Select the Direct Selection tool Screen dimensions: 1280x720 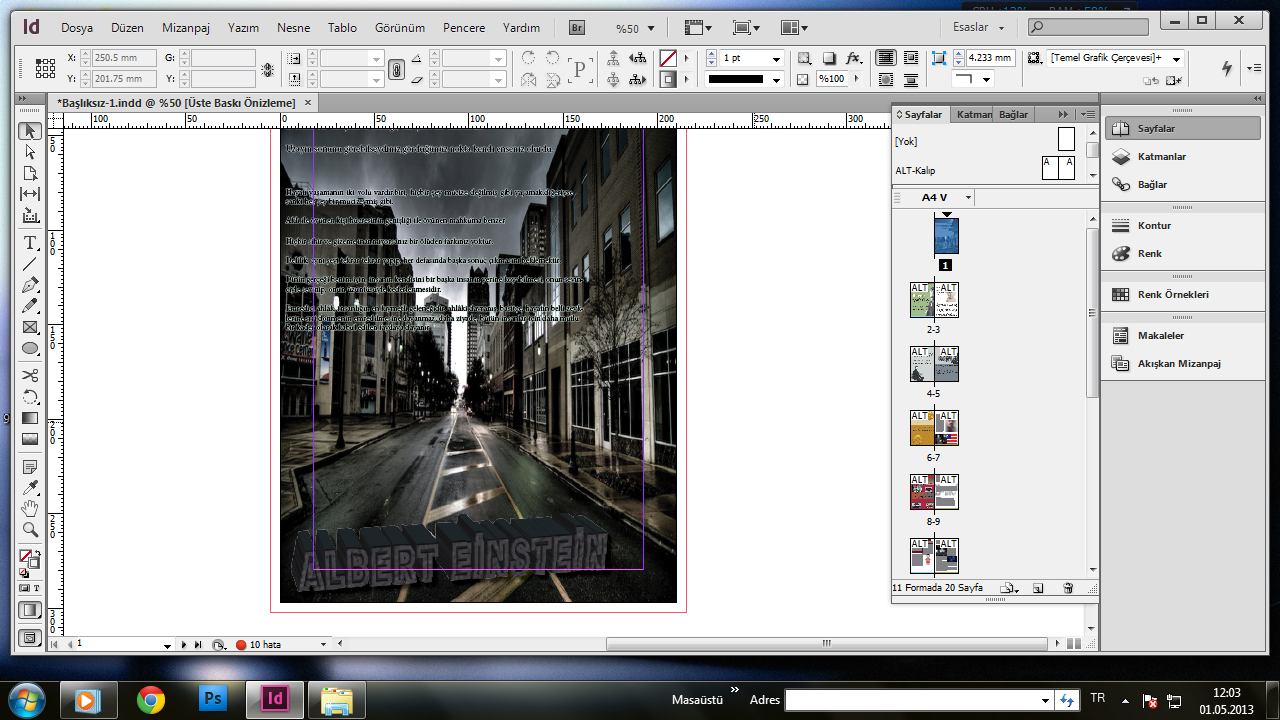tap(30, 152)
